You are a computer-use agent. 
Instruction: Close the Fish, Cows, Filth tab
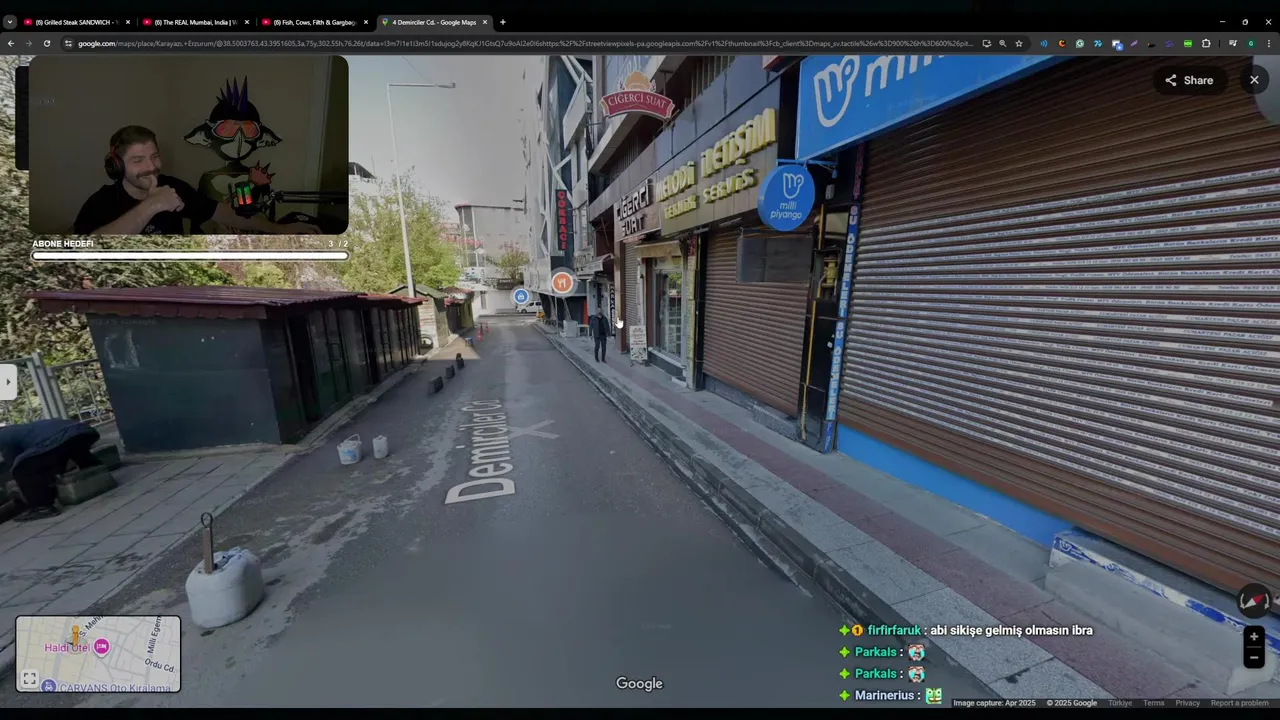(x=365, y=22)
